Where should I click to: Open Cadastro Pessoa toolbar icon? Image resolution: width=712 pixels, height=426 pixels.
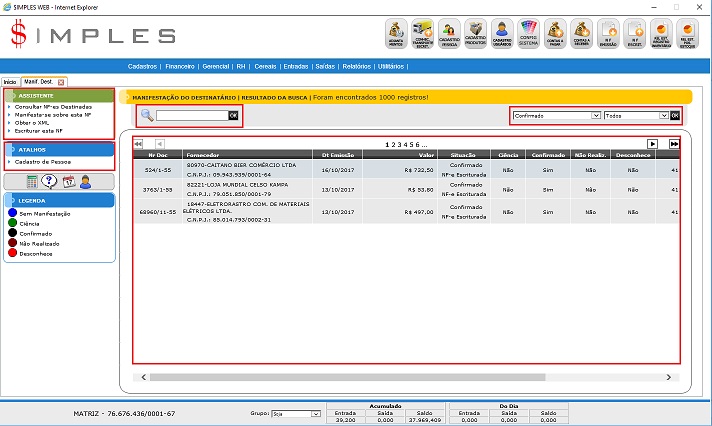pyautogui.click(x=450, y=33)
